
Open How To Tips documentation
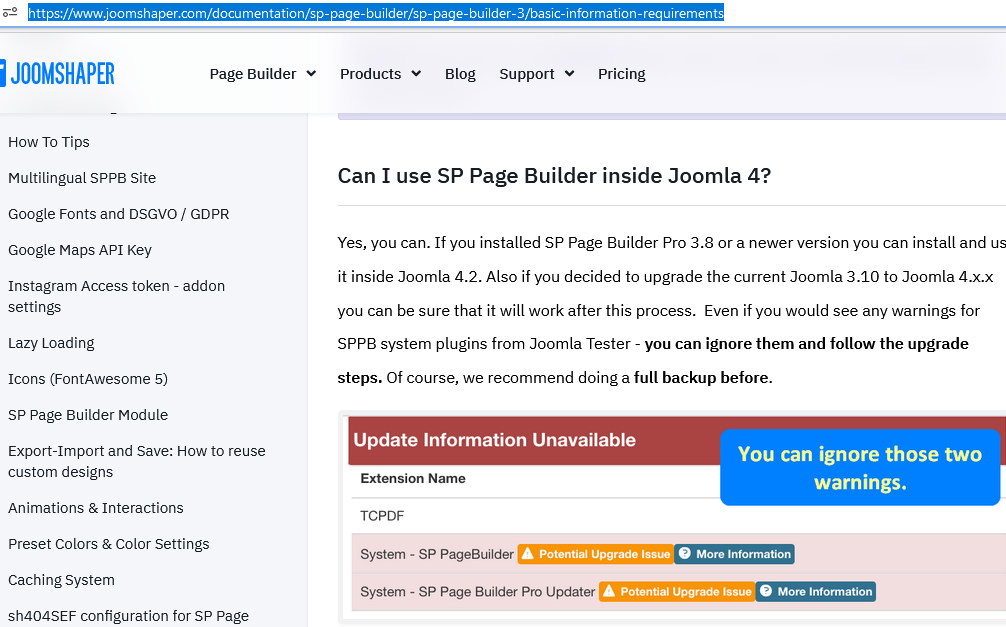49,142
